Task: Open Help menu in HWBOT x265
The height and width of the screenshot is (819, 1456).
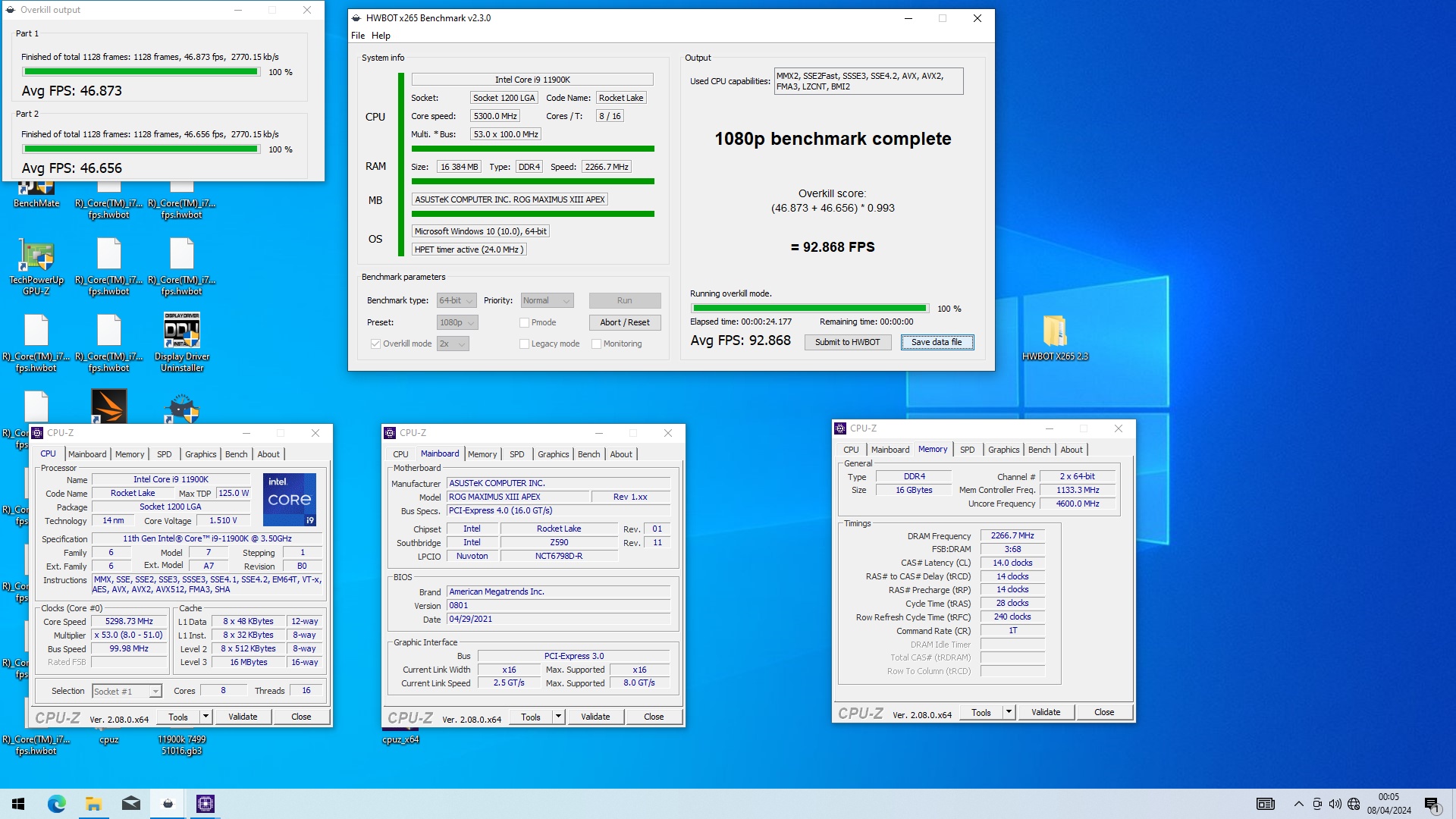Action: [381, 36]
